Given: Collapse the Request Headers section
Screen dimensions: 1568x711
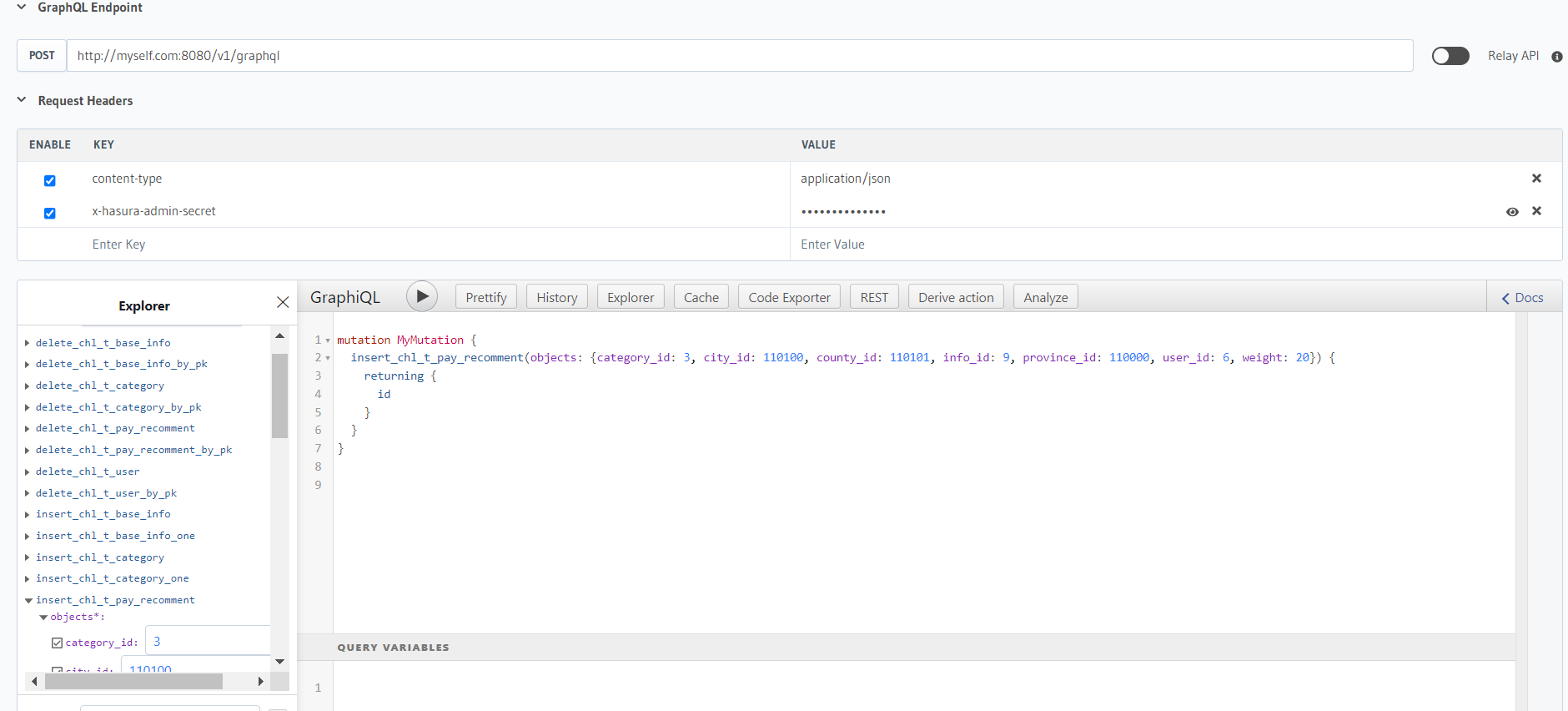Looking at the screenshot, I should pos(22,100).
